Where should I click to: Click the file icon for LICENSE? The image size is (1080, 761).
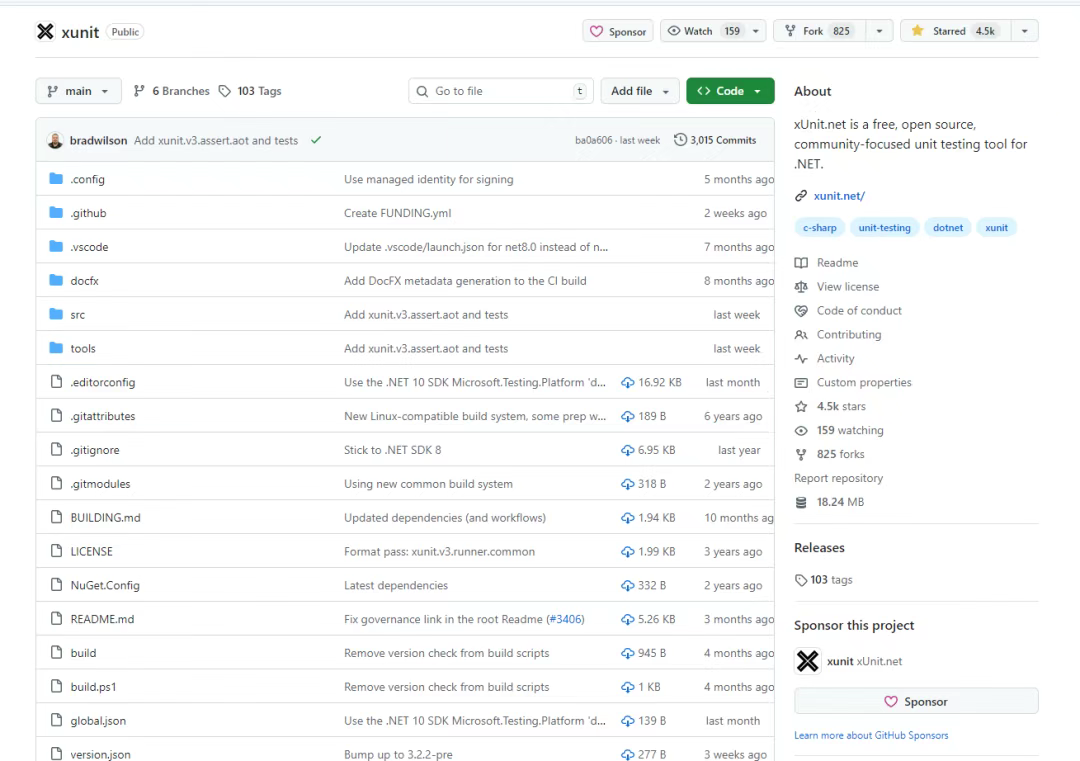(56, 551)
